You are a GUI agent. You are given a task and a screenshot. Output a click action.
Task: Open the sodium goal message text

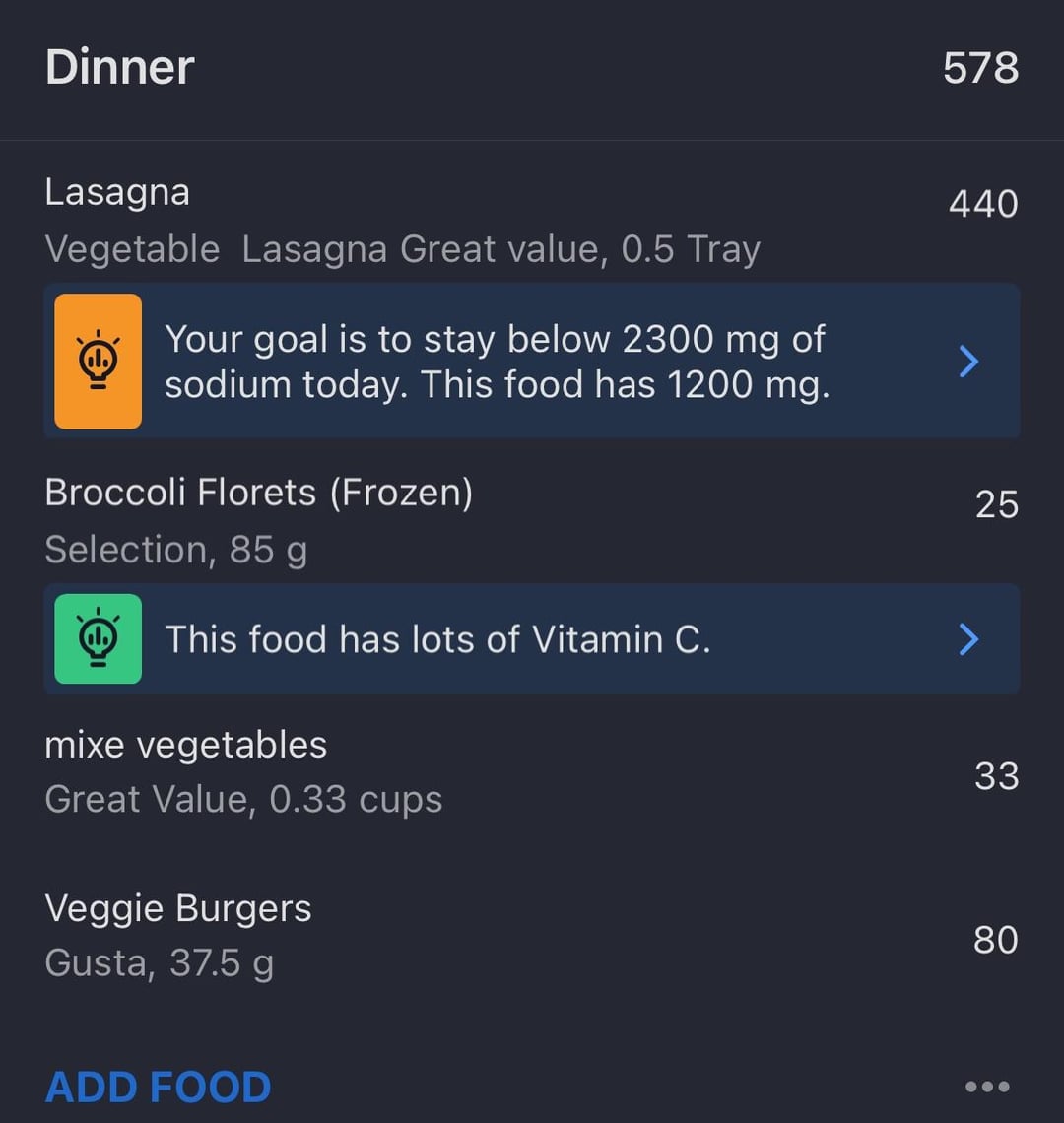tap(496, 362)
